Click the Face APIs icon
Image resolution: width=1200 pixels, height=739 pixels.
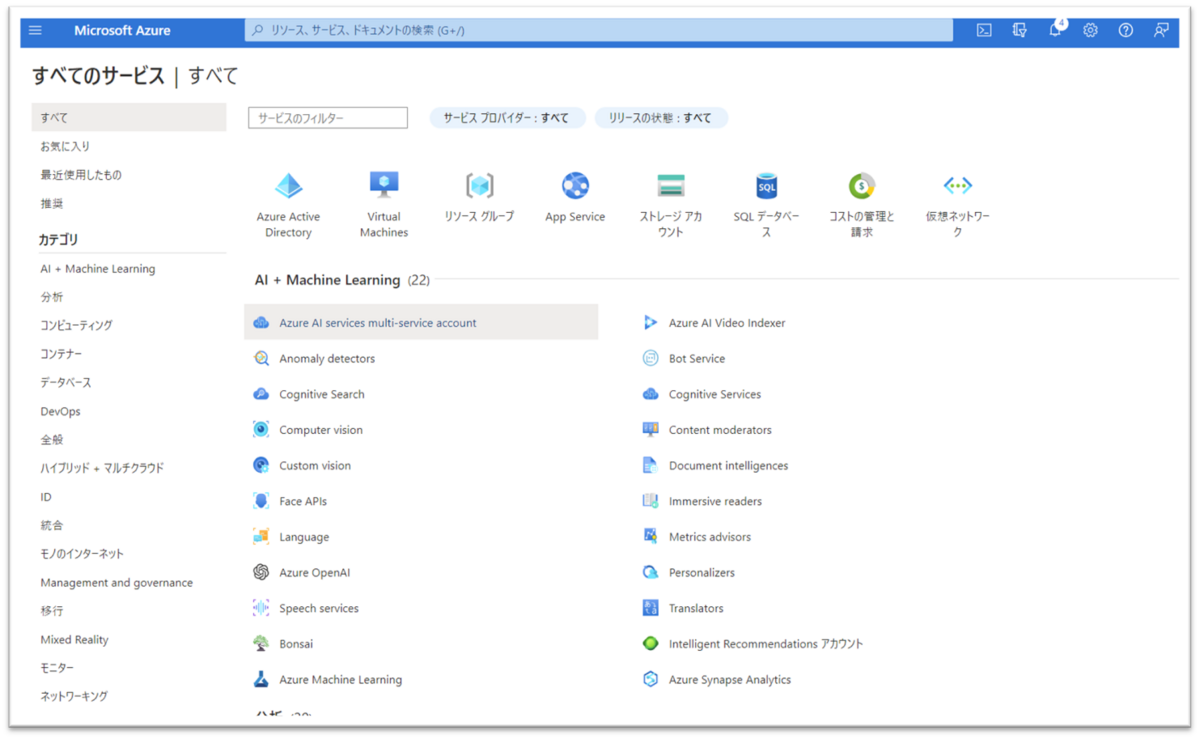261,501
